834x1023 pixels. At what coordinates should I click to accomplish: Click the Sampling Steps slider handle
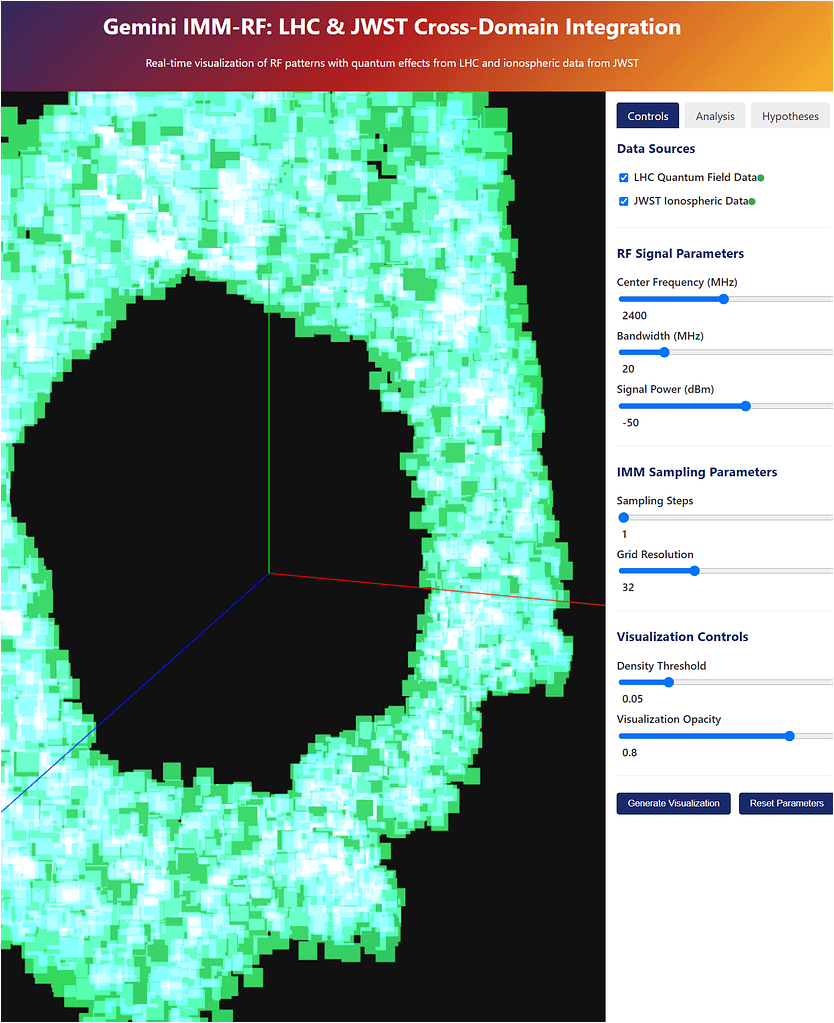click(624, 518)
